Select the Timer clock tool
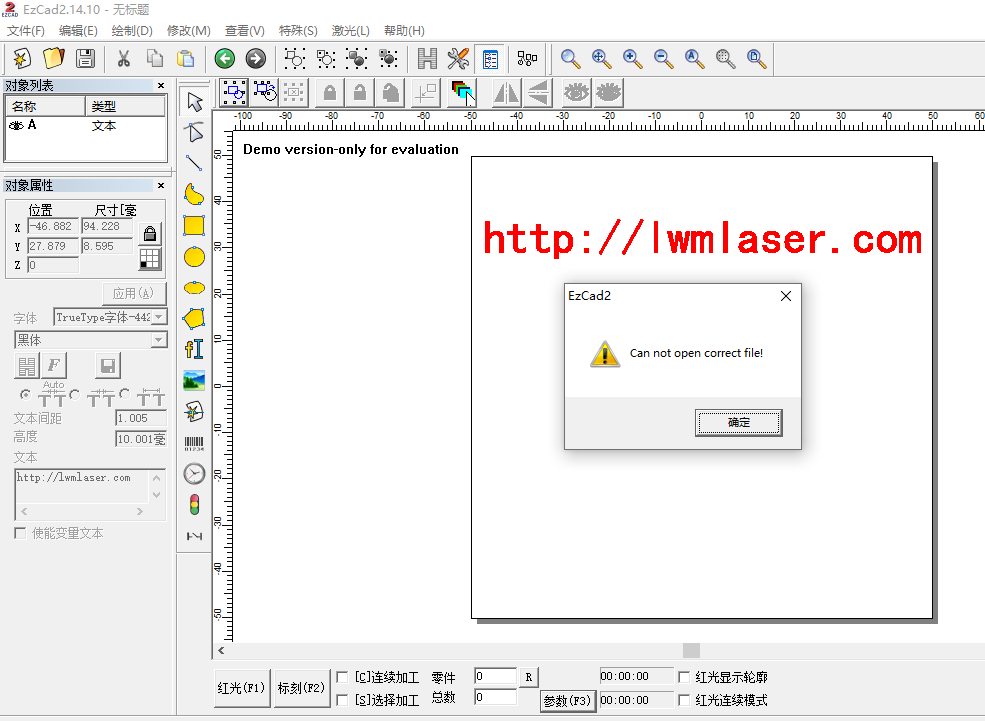The height and width of the screenshot is (721, 985). tap(195, 474)
